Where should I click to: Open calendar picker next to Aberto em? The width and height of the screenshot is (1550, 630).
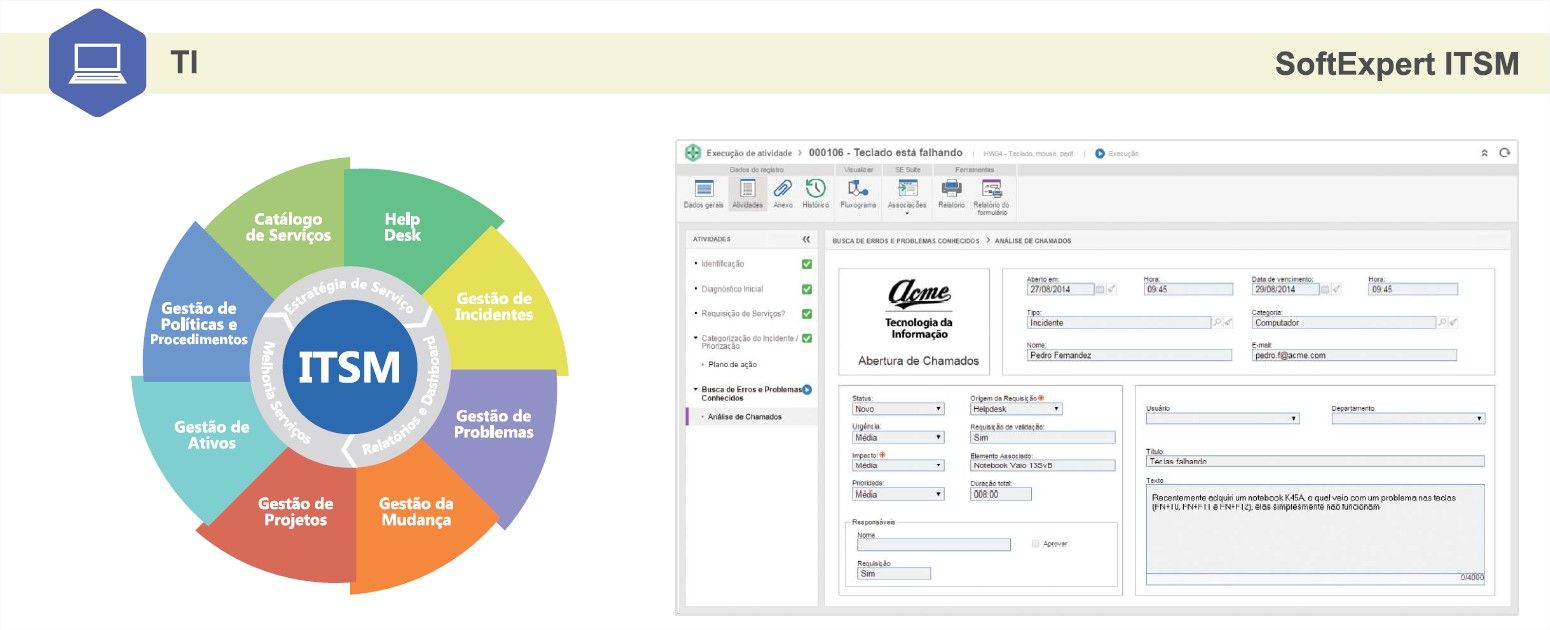point(1100,289)
